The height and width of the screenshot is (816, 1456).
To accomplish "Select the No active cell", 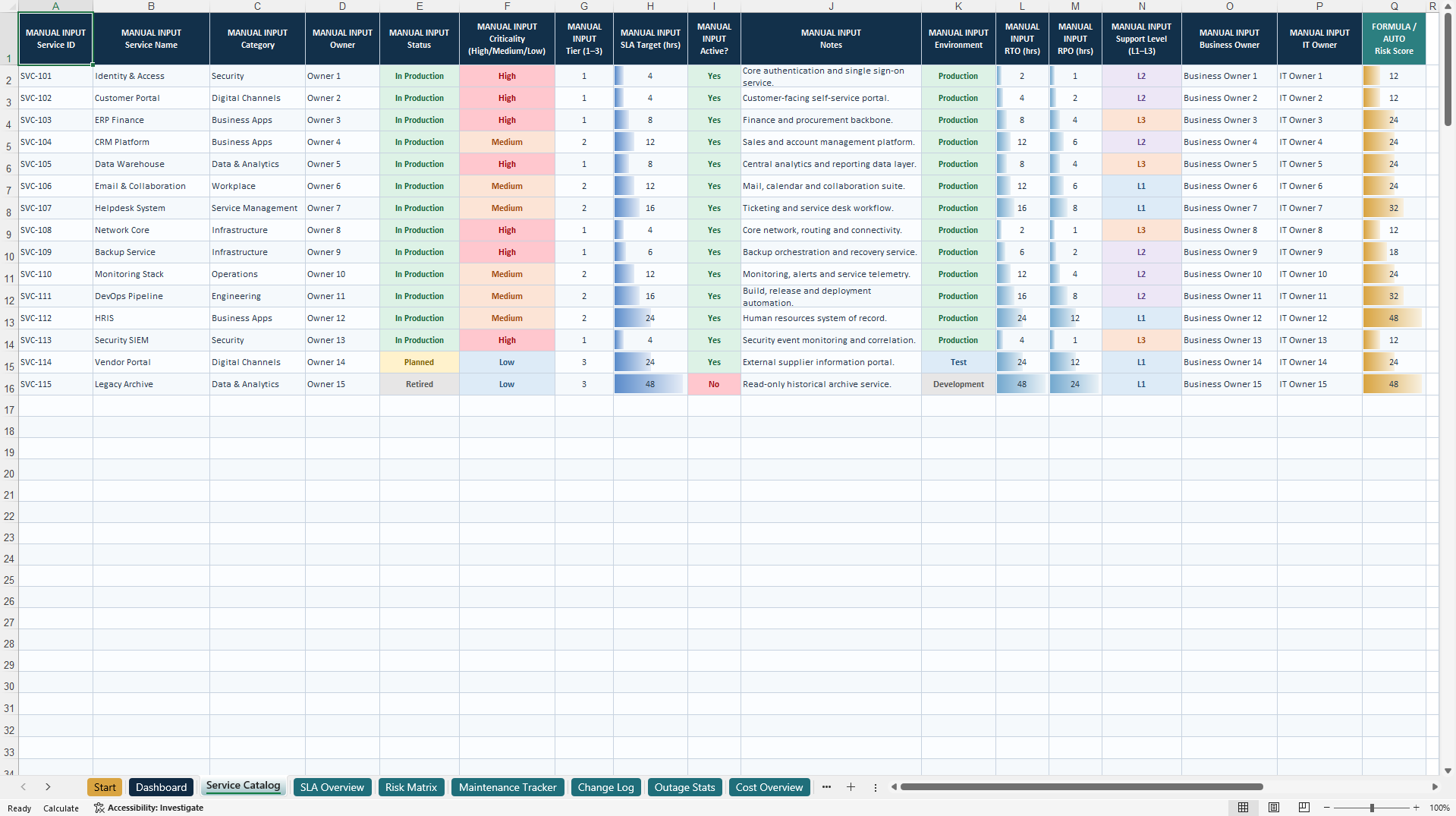I will [714, 384].
